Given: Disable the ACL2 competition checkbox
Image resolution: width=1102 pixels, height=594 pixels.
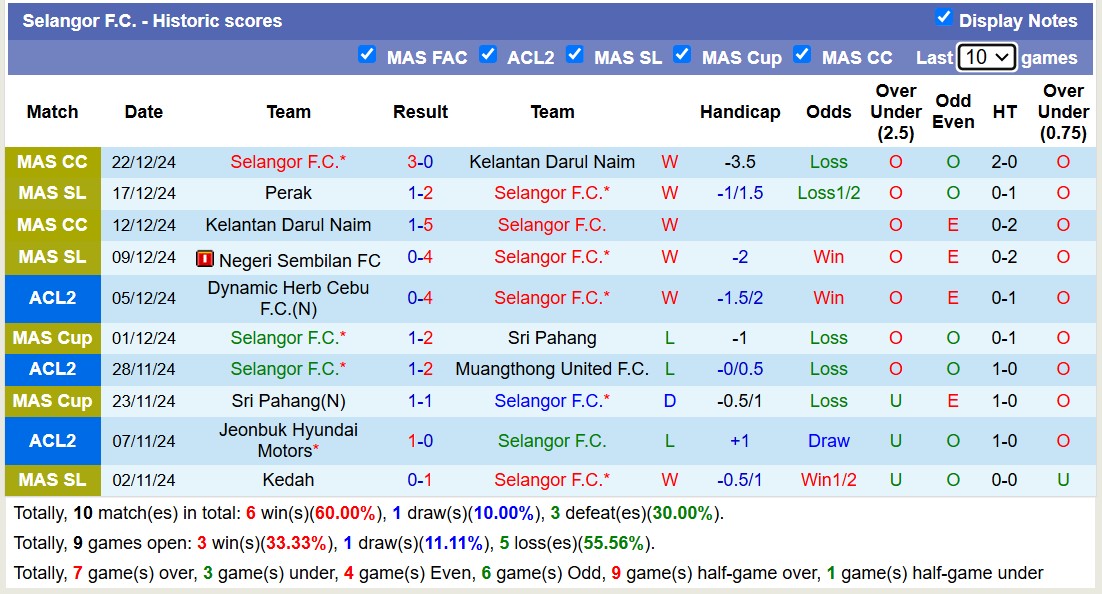Looking at the screenshot, I should [x=488, y=54].
